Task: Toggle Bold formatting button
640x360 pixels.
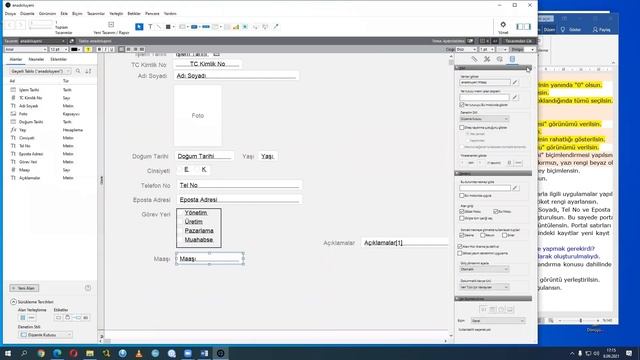Action: point(99,49)
